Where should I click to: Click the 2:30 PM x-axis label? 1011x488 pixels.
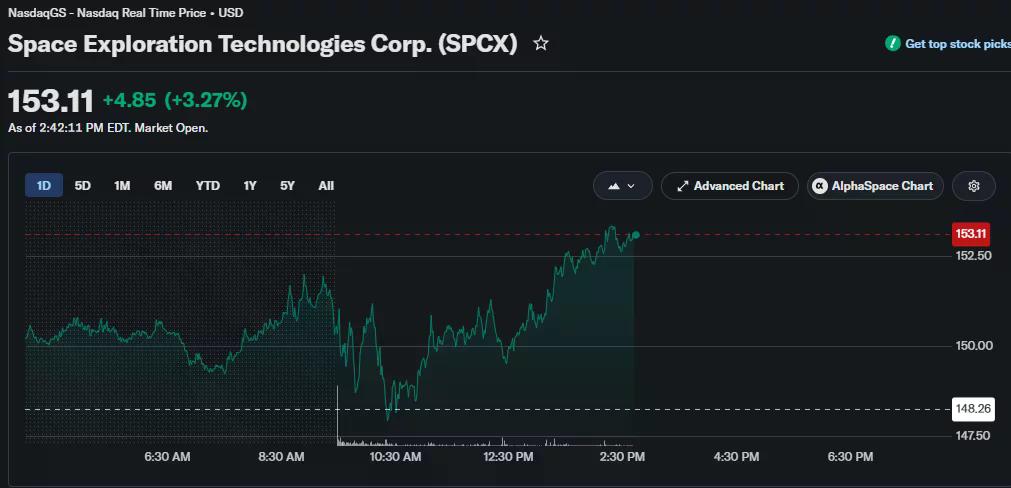[622, 457]
